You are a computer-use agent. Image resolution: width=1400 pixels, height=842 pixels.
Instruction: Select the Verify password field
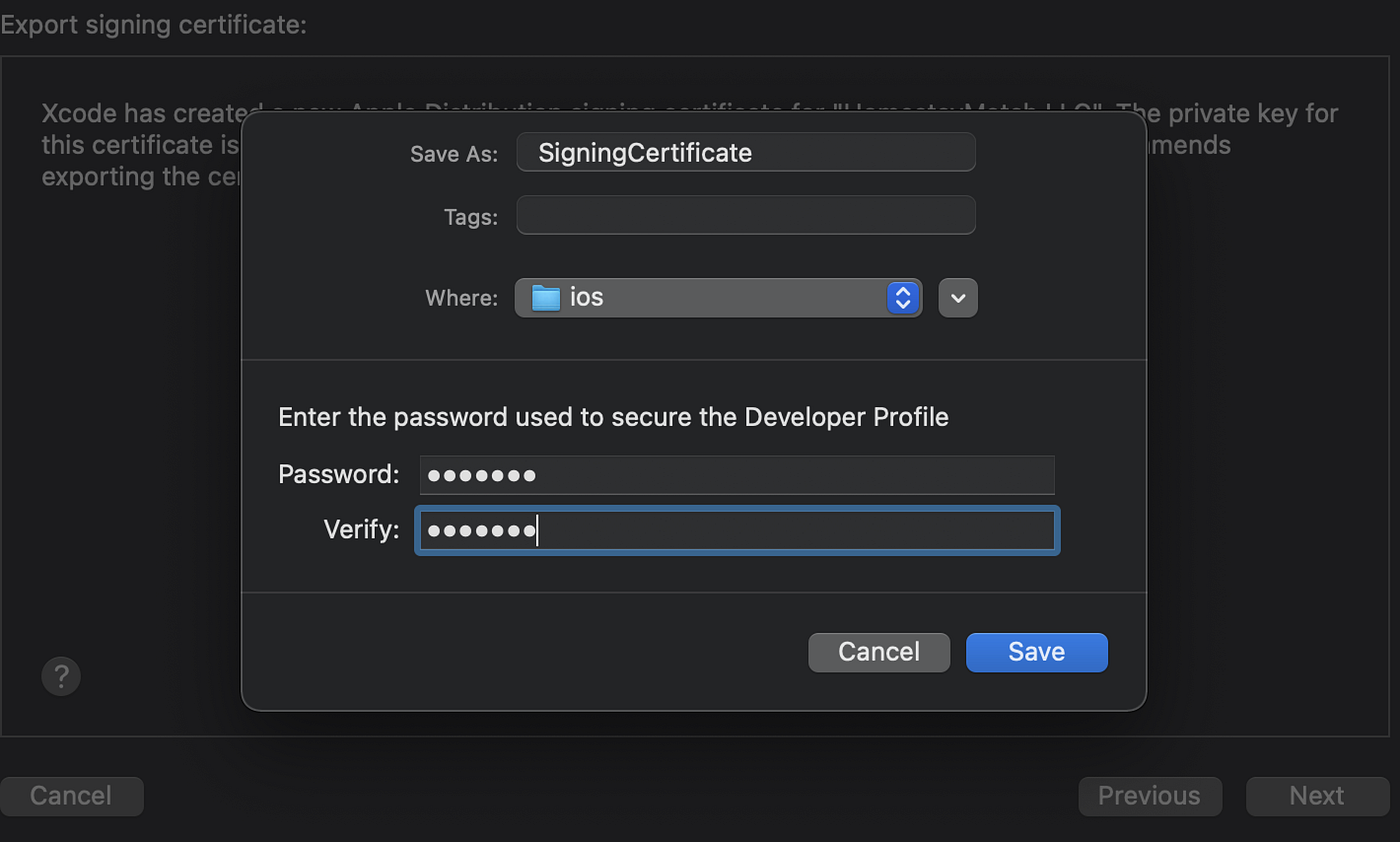pyautogui.click(x=737, y=530)
